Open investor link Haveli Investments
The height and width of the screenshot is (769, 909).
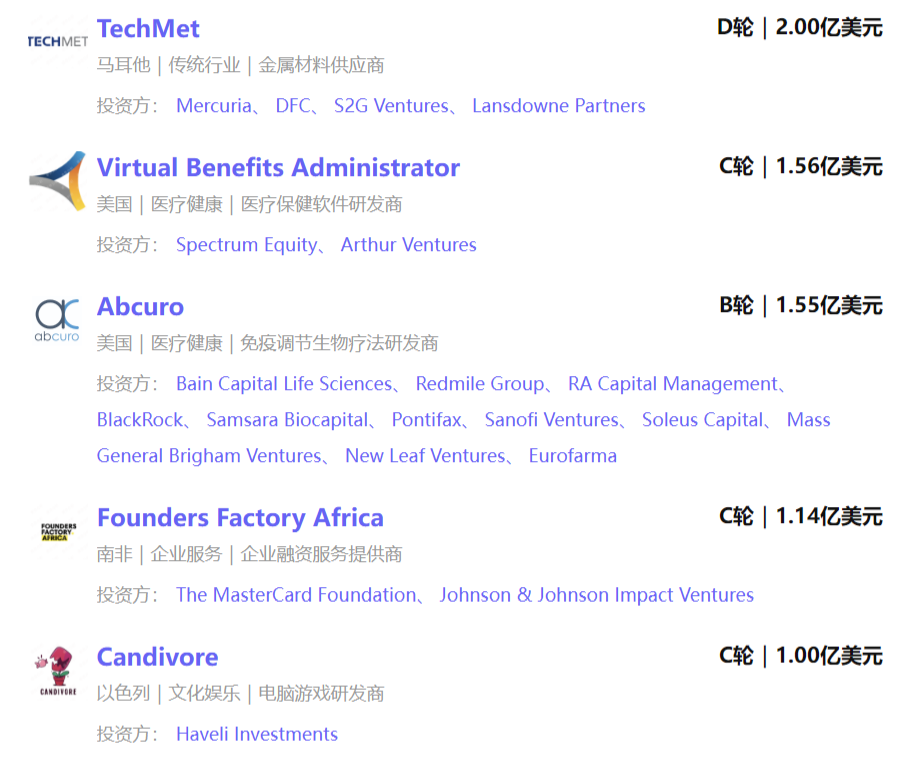257,734
